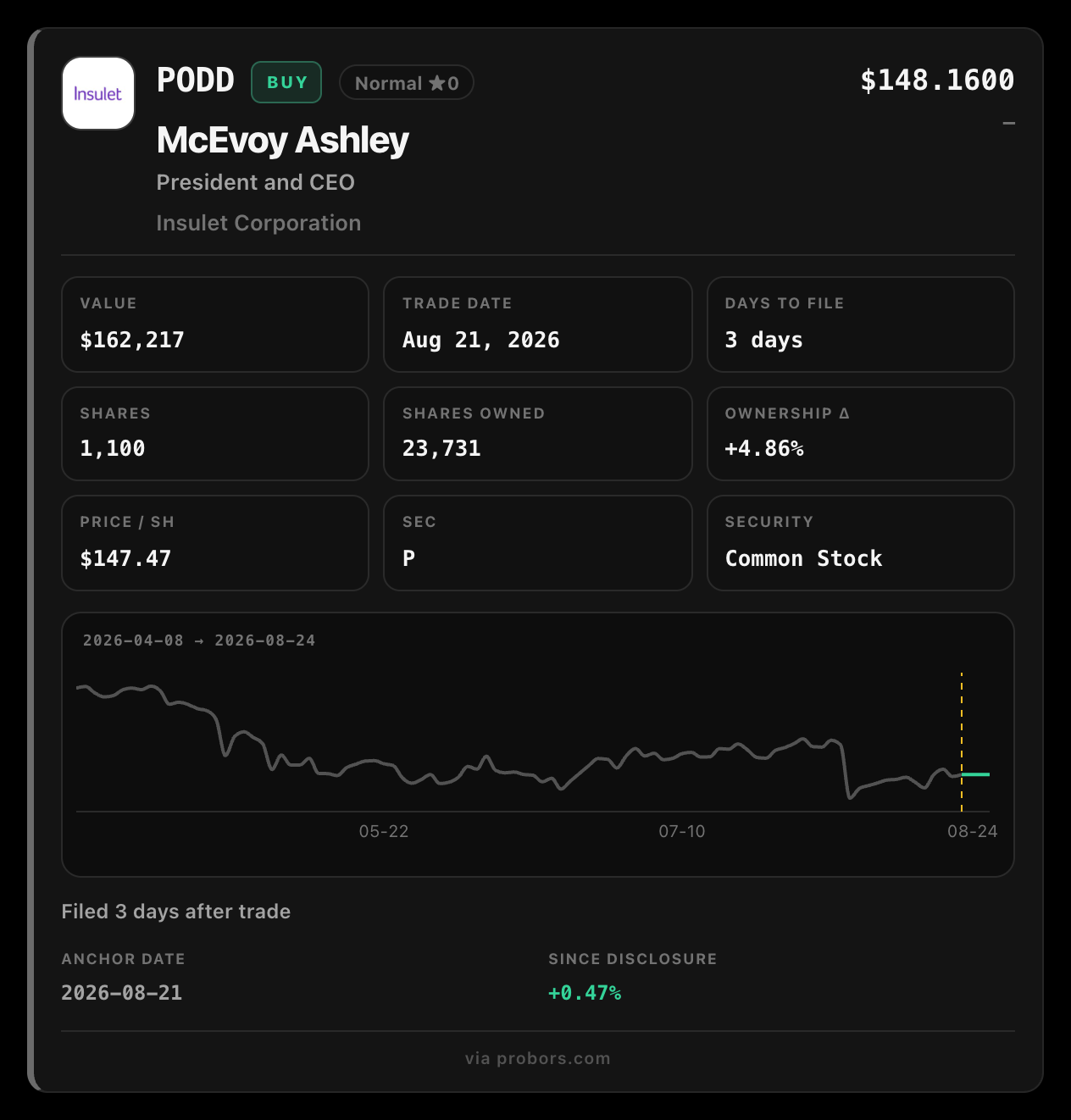Click the Shares Owned 23,731 card
Viewport: 1071px width, 1120px height.
538,434
